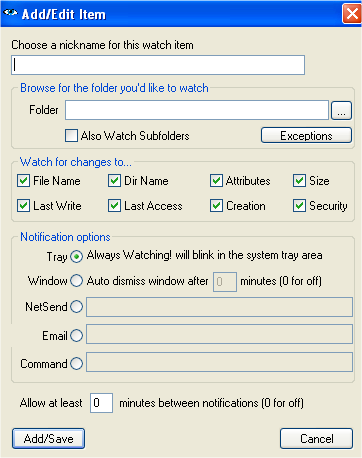The width and height of the screenshot is (362, 458).
Task: Select the Command notification radio button
Action: 77,363
